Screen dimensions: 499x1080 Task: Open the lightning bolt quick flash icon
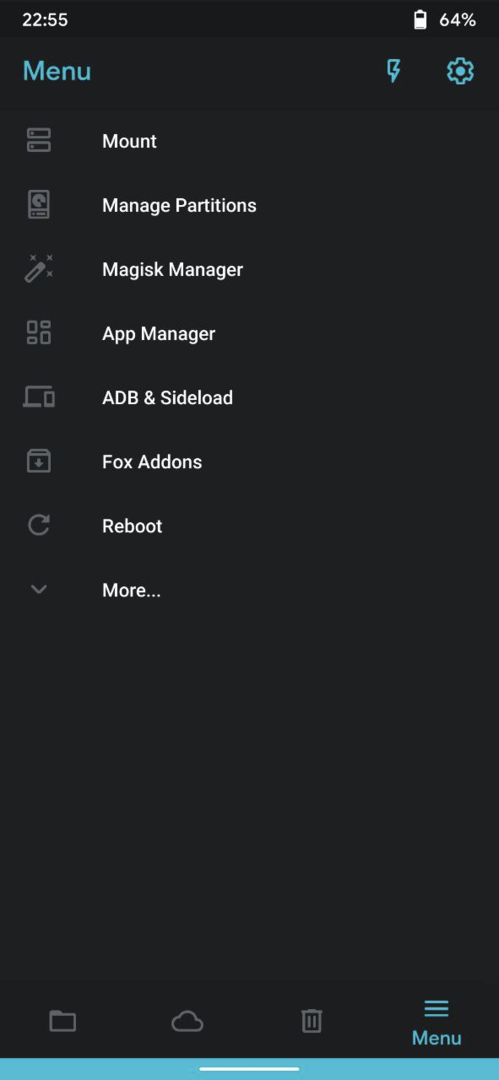(x=394, y=71)
